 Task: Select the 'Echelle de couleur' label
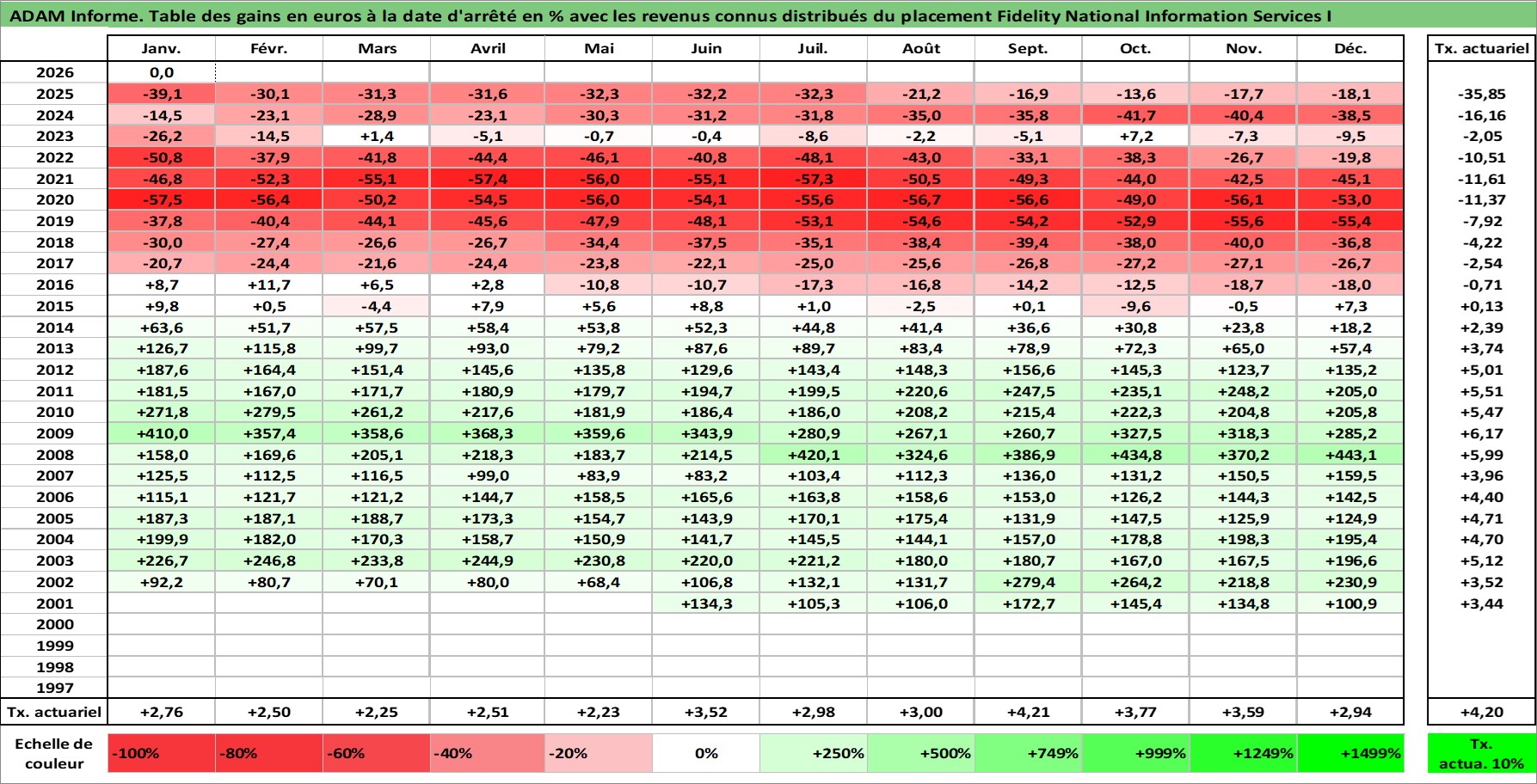point(54,753)
